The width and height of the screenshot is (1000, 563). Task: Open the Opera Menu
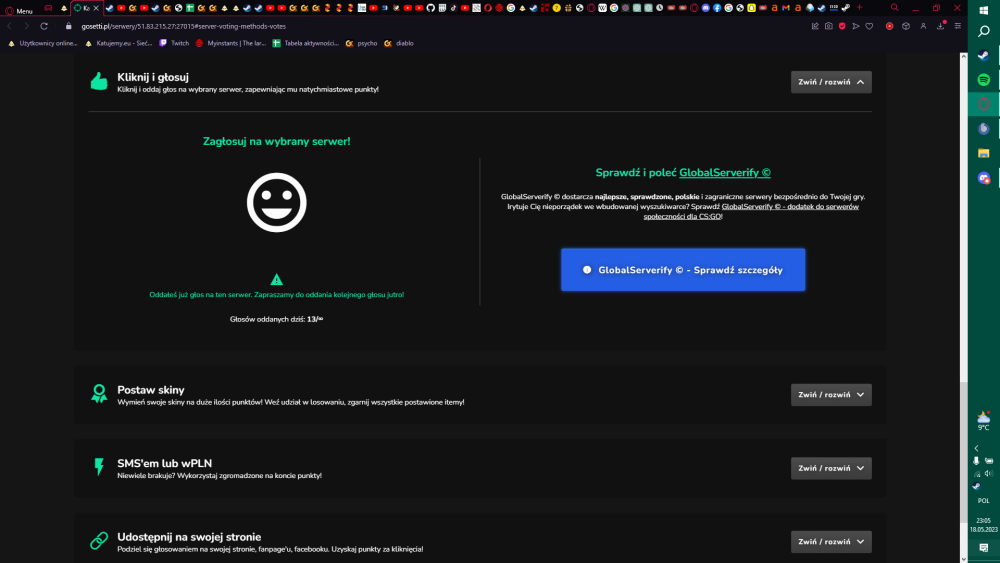[x=18, y=10]
